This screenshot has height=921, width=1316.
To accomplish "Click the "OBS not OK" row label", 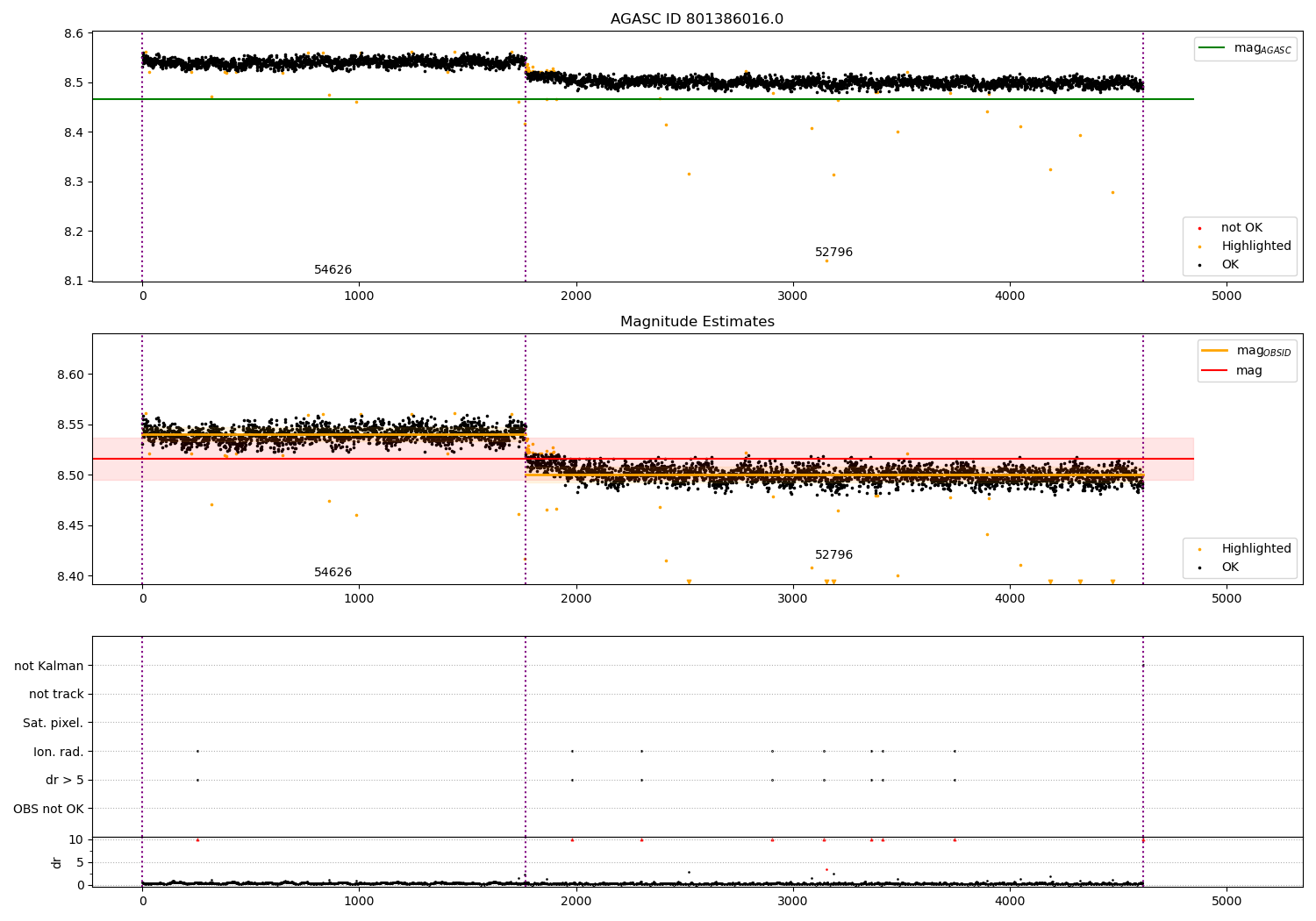I will (x=48, y=809).
